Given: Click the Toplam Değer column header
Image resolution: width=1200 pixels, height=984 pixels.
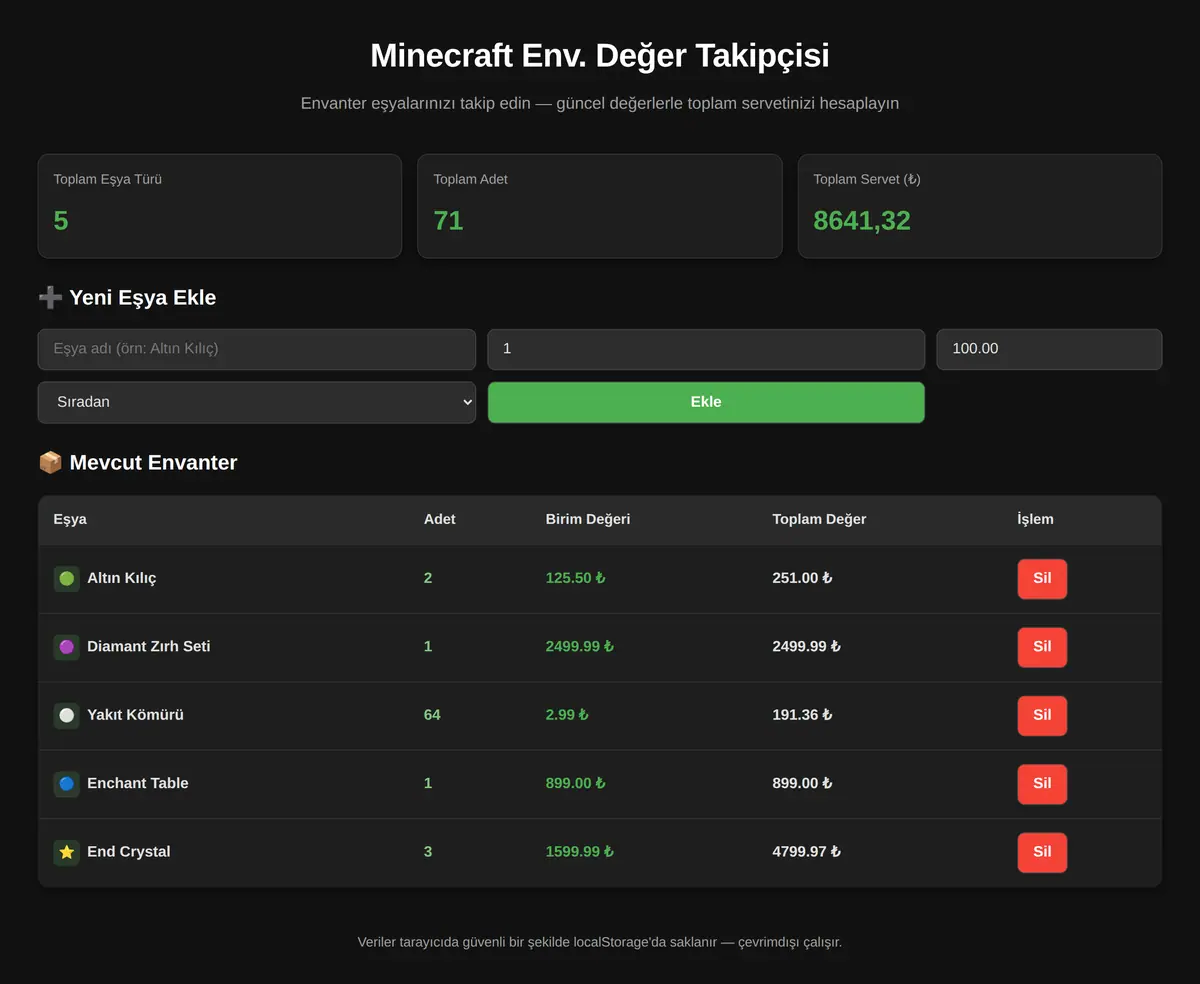Looking at the screenshot, I should pos(819,519).
